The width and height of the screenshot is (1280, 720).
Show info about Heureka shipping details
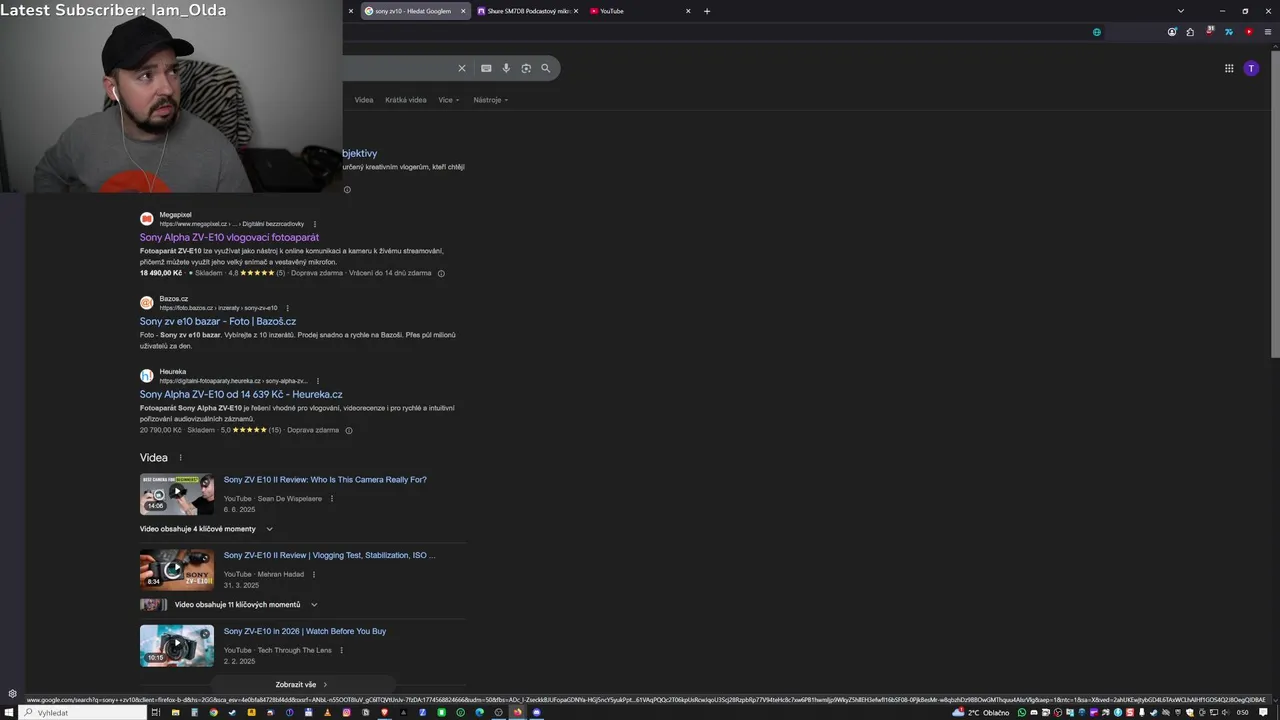(x=349, y=430)
